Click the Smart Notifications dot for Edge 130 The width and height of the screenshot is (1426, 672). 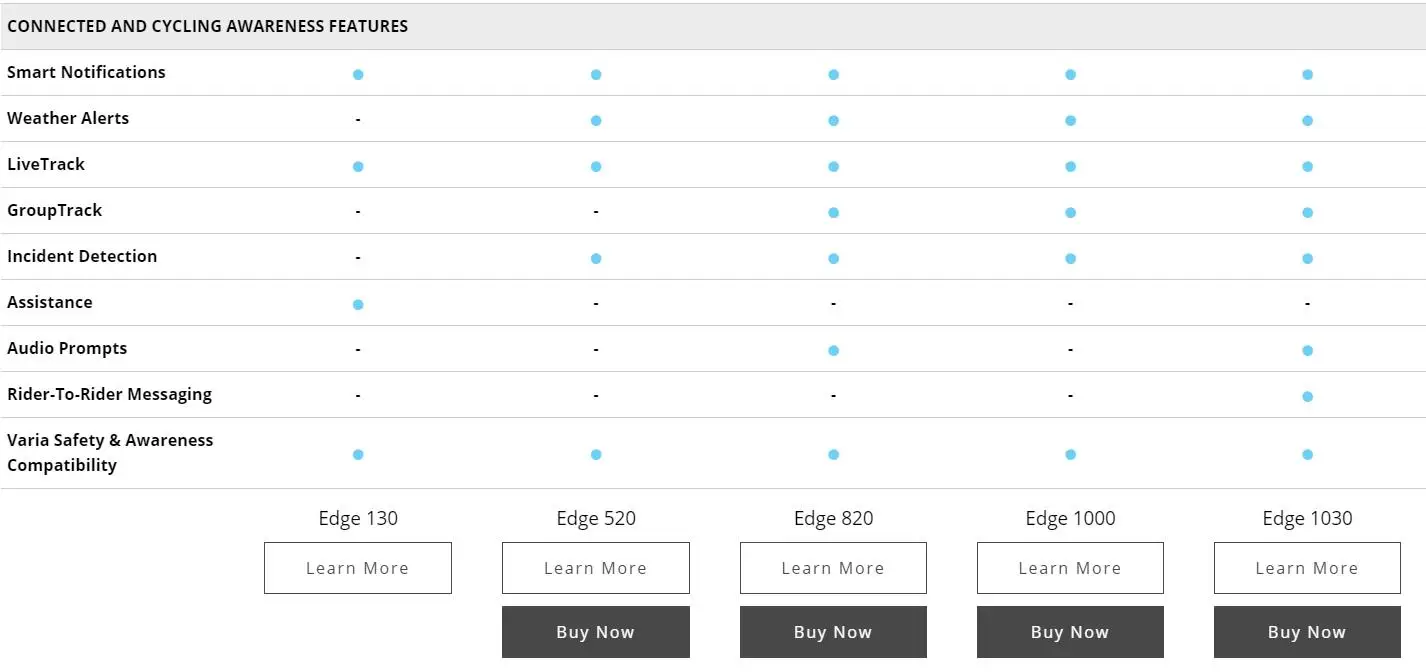coord(358,75)
